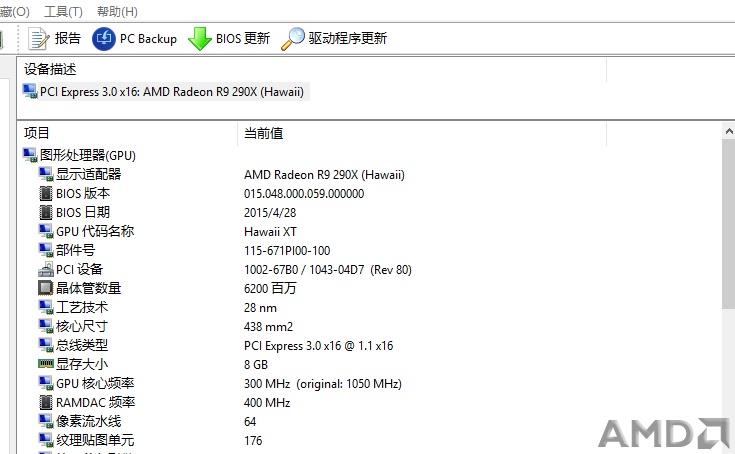
Task: Click the value 300 MHz (original: 1050 MHz)
Action: point(322,384)
